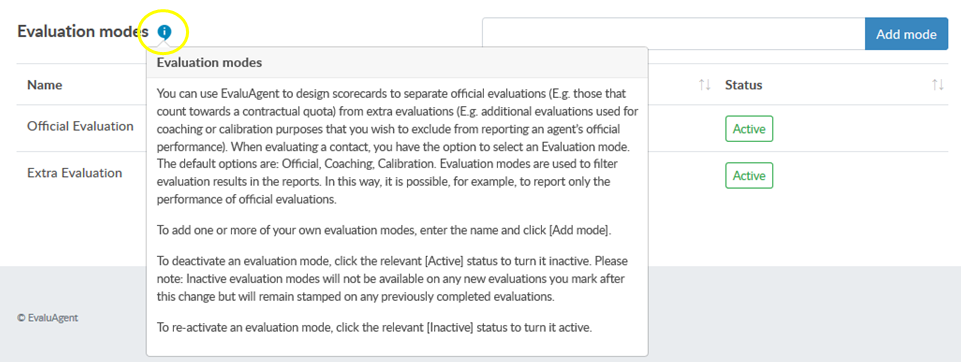Toggle Extra Evaluation's Active status badge
Viewport: 961px width, 362px height.
(749, 175)
